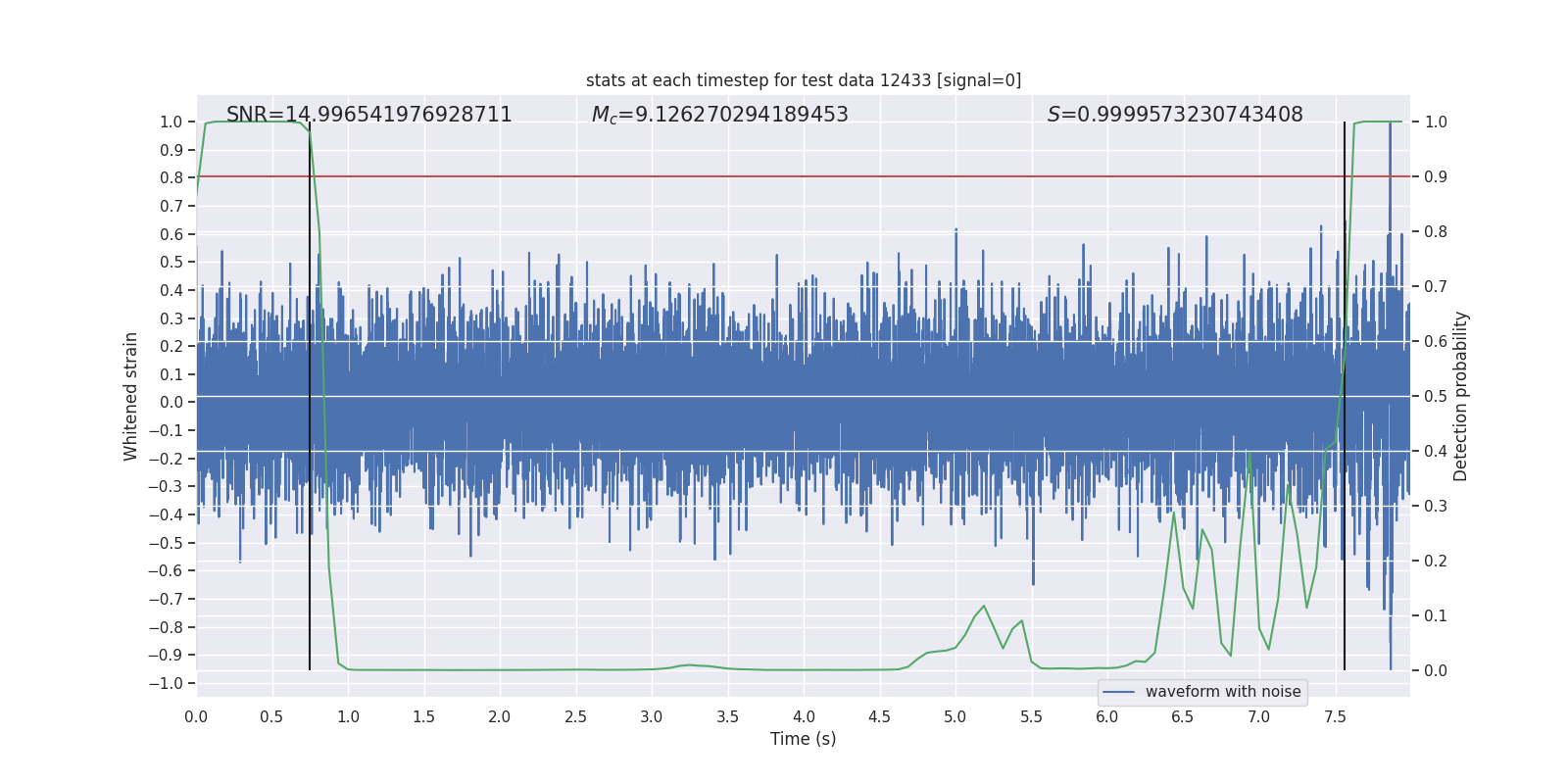Click the x-axis tick label 2.5
This screenshot has width=1568, height=784.
(575, 717)
